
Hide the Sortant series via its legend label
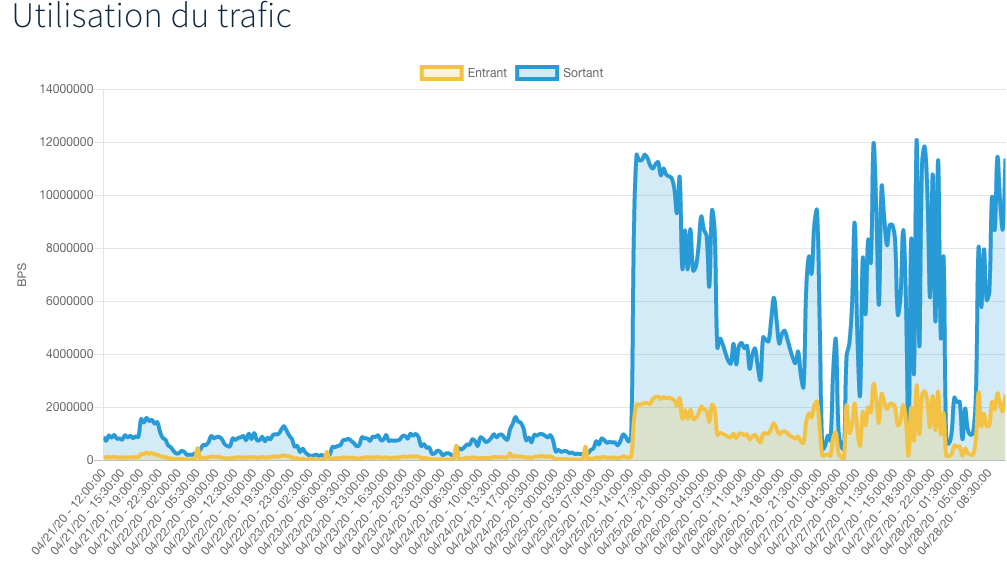coord(583,73)
